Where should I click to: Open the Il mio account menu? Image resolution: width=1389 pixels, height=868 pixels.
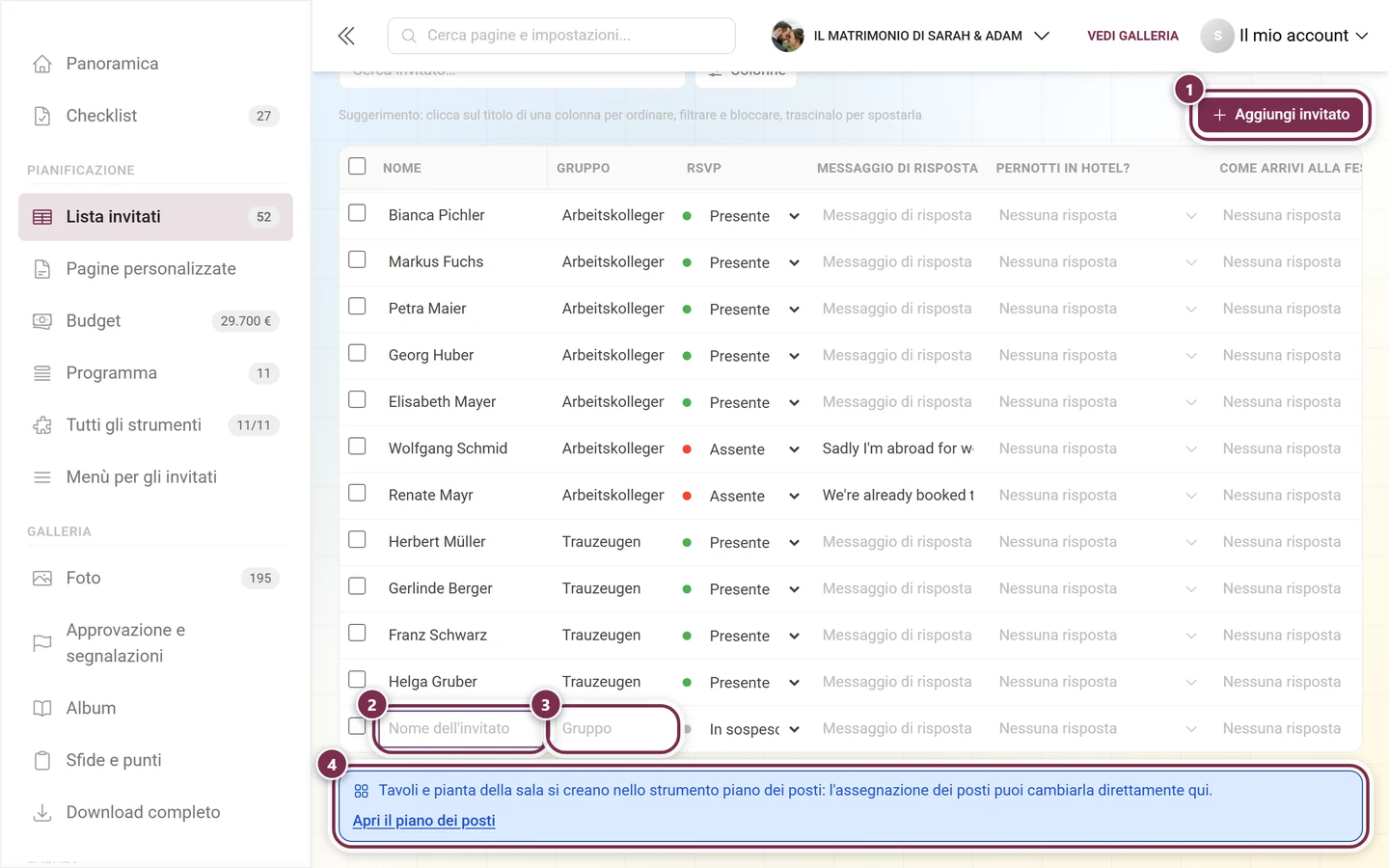(x=1284, y=36)
